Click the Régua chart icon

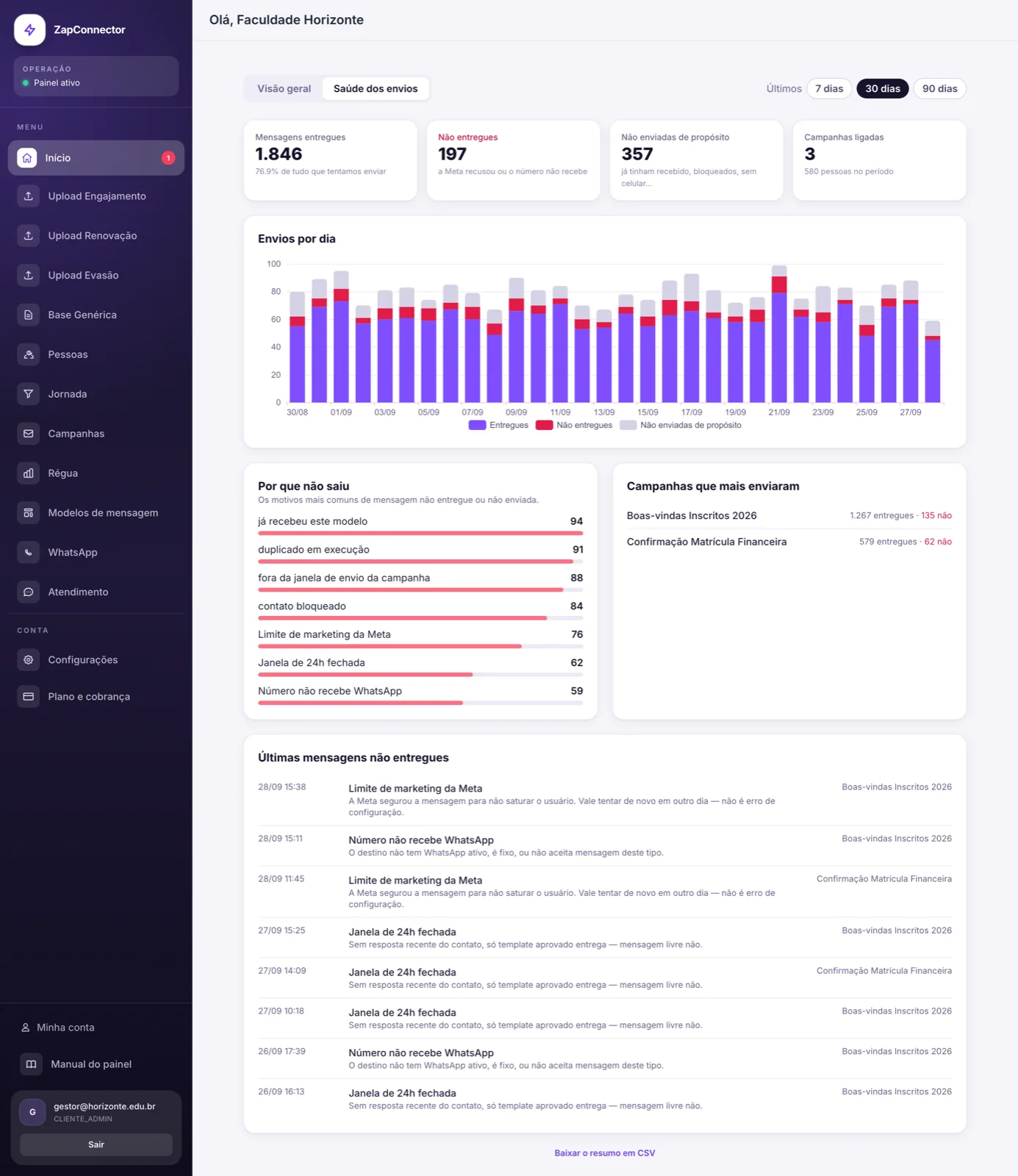coord(28,473)
